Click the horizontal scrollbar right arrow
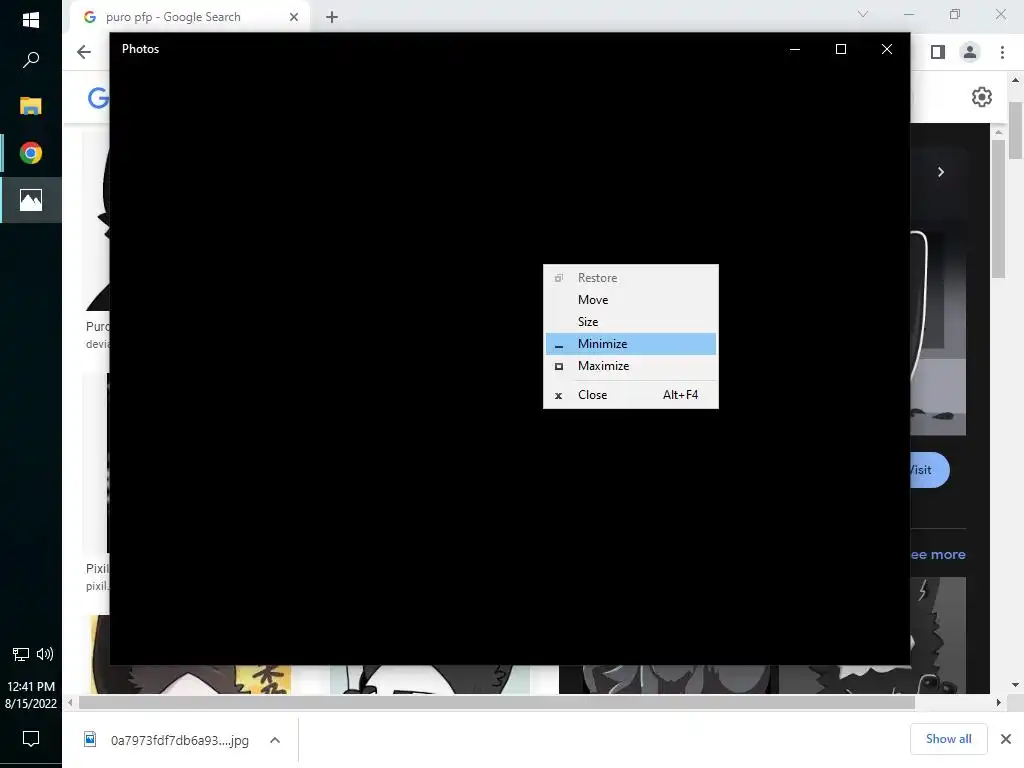The width and height of the screenshot is (1024, 768). [x=998, y=703]
